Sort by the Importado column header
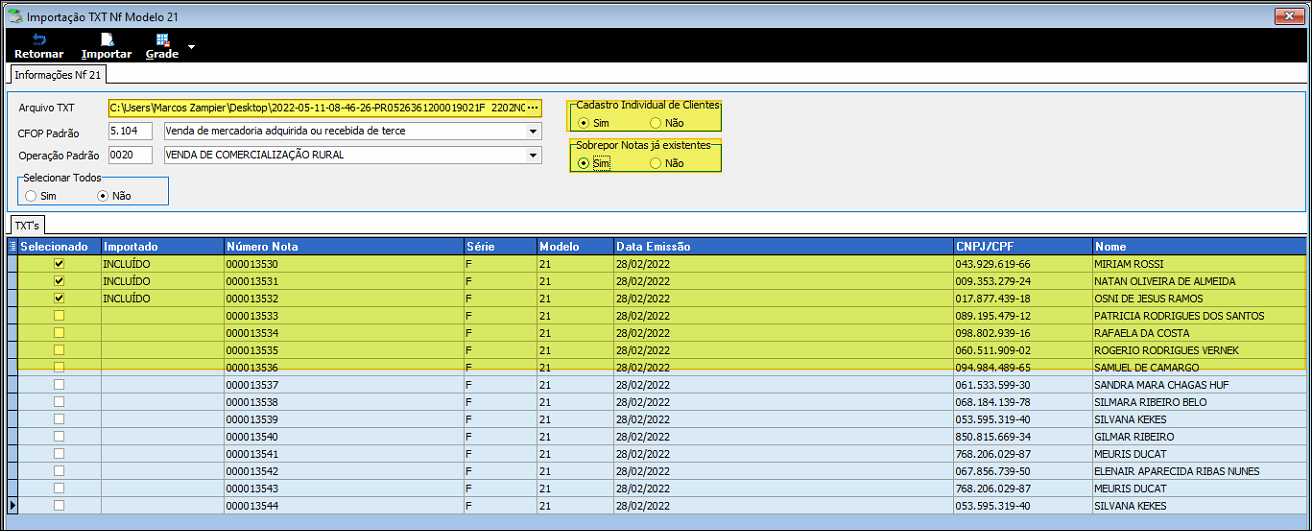This screenshot has width=1312, height=531. click(x=162, y=246)
